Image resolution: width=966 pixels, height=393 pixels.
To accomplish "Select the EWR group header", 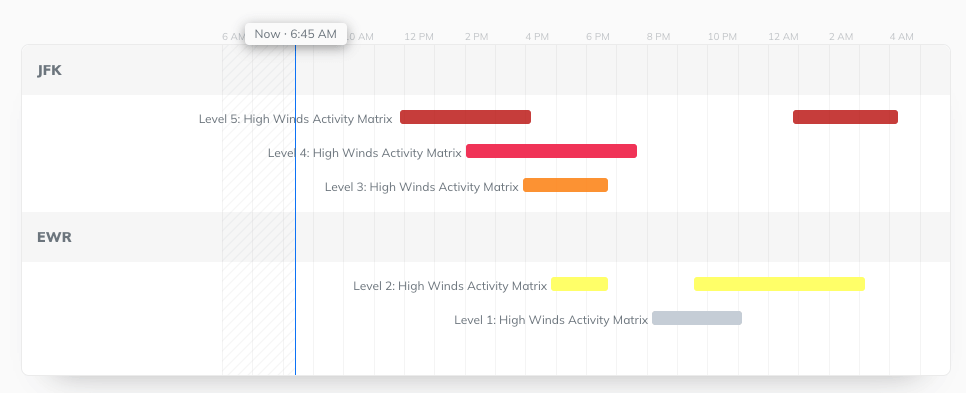I will (x=486, y=237).
